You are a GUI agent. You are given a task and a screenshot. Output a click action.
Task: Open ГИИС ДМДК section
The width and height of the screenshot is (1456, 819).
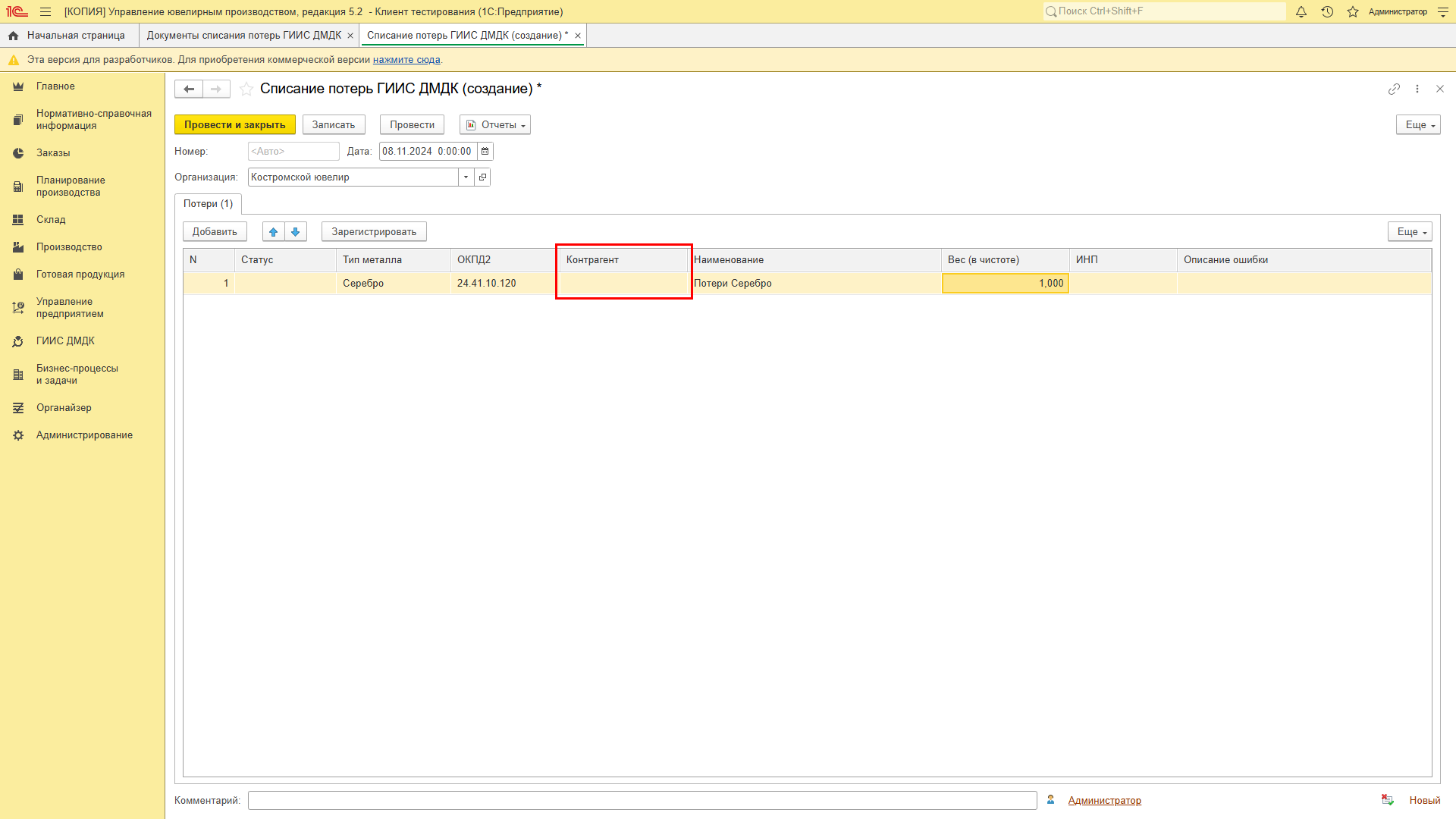coord(82,341)
